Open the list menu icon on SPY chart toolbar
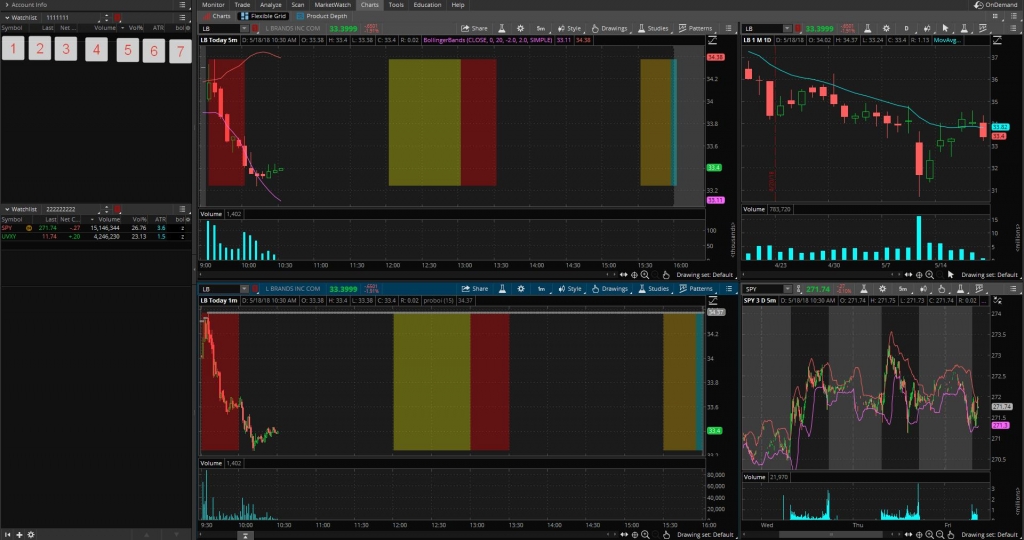Screen dimensions: 1024x540 1014,289
